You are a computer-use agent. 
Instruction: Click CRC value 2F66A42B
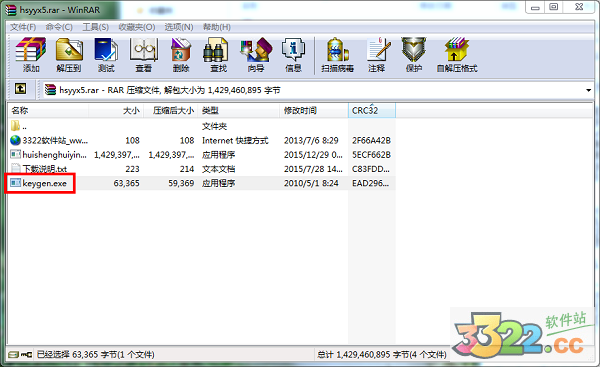click(x=371, y=140)
